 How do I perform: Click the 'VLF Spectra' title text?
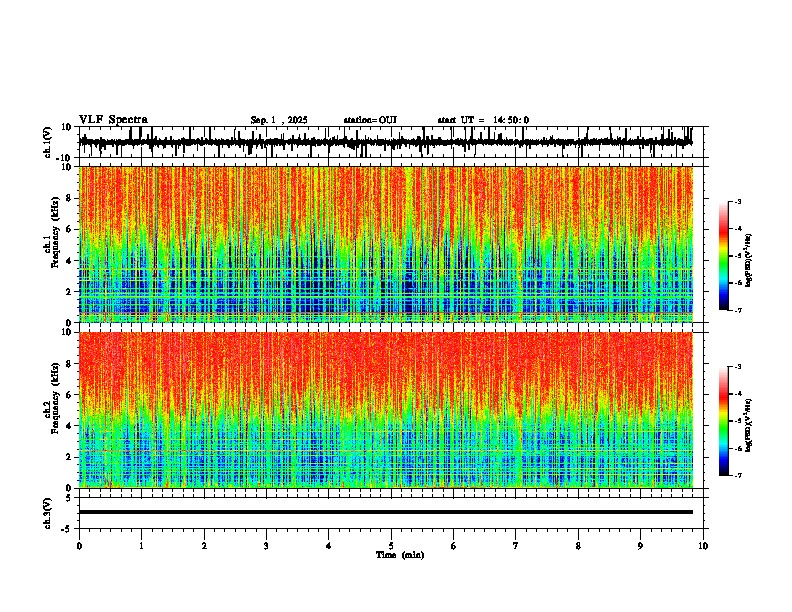(x=113, y=119)
